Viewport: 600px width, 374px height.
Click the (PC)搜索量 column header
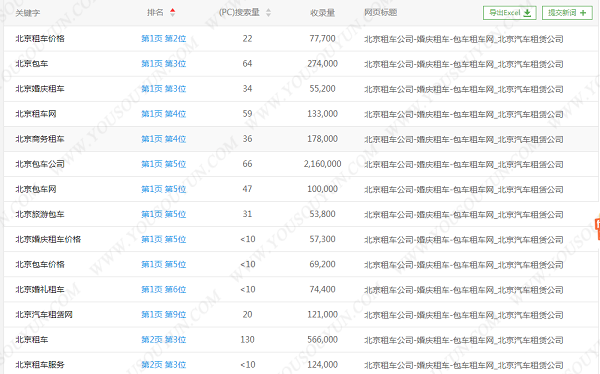tap(240, 13)
